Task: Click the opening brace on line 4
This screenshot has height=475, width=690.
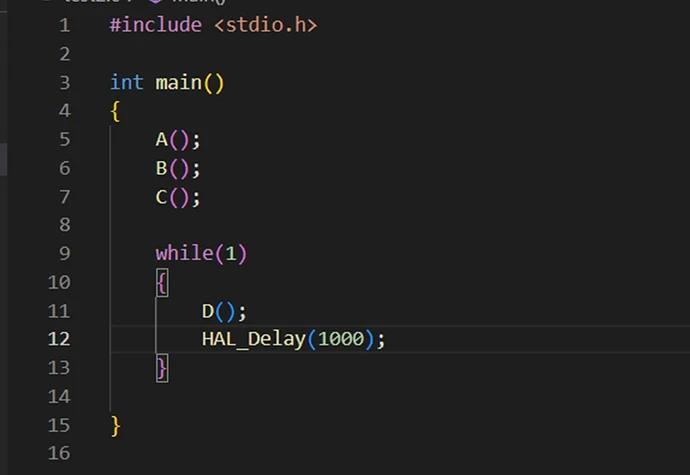Action: [x=116, y=111]
